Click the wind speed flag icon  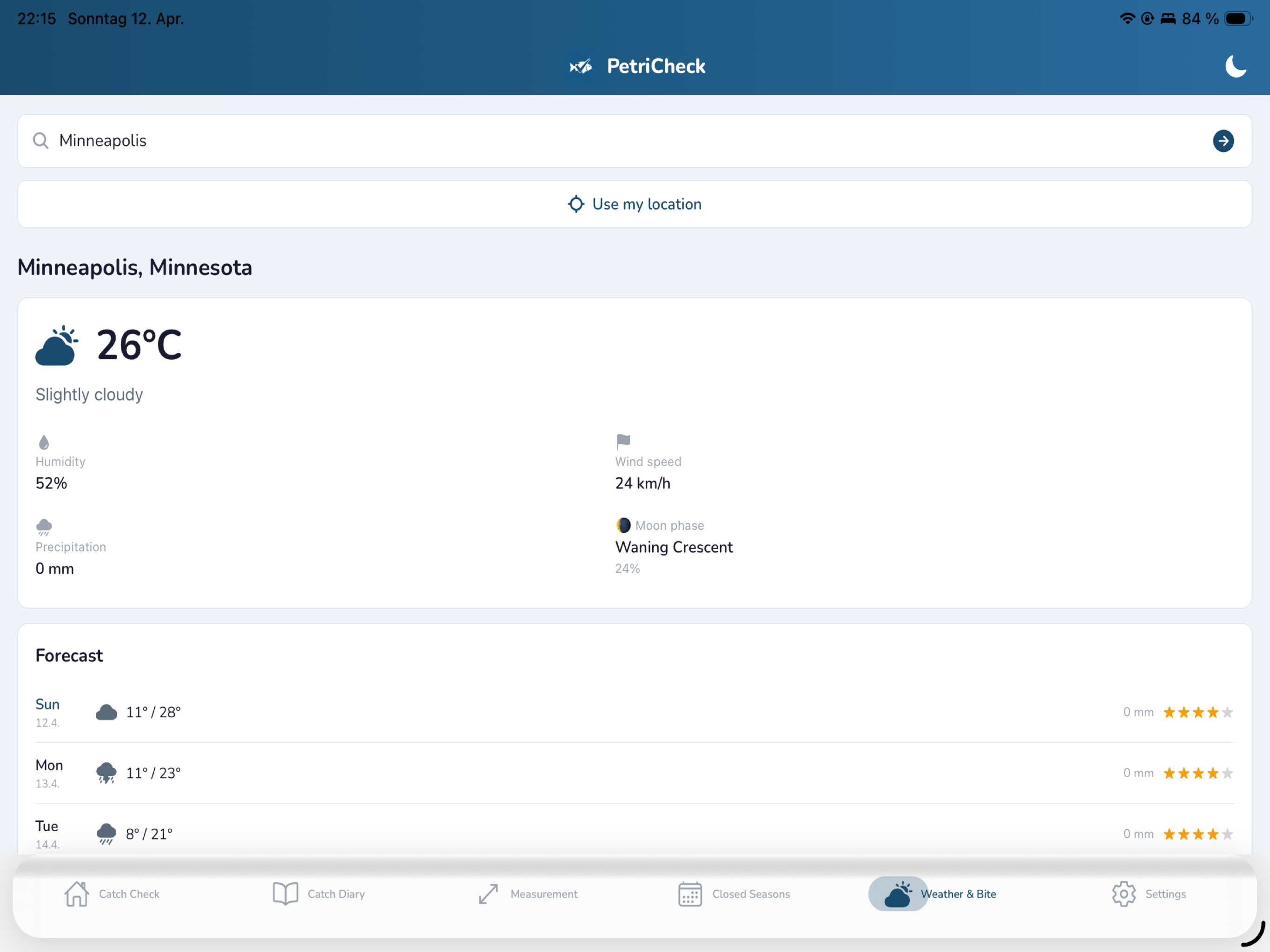click(623, 442)
